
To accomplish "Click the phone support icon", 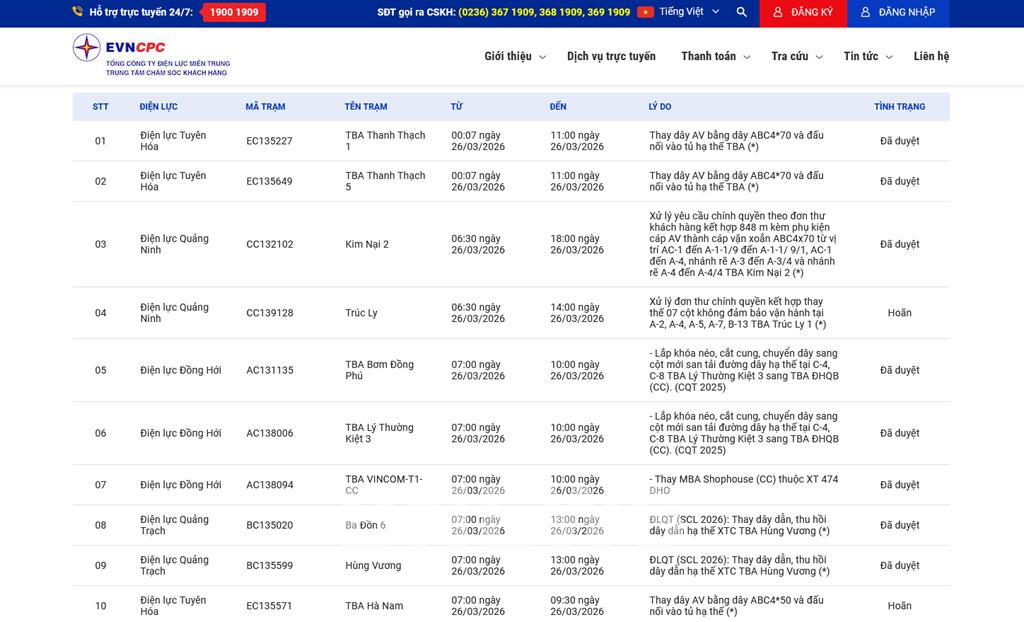I will [x=78, y=12].
